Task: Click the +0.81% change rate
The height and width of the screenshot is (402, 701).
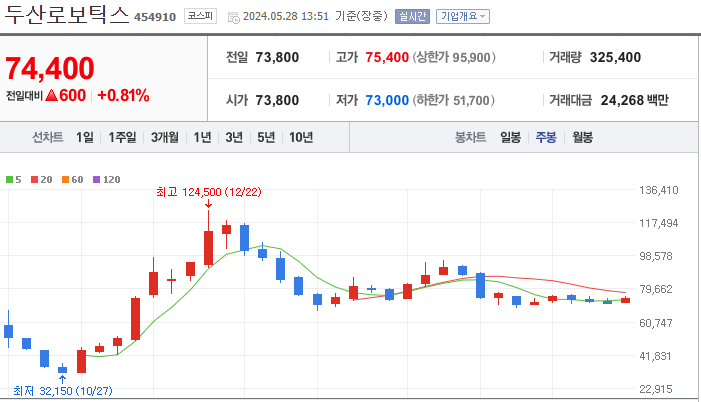Action: tap(123, 95)
